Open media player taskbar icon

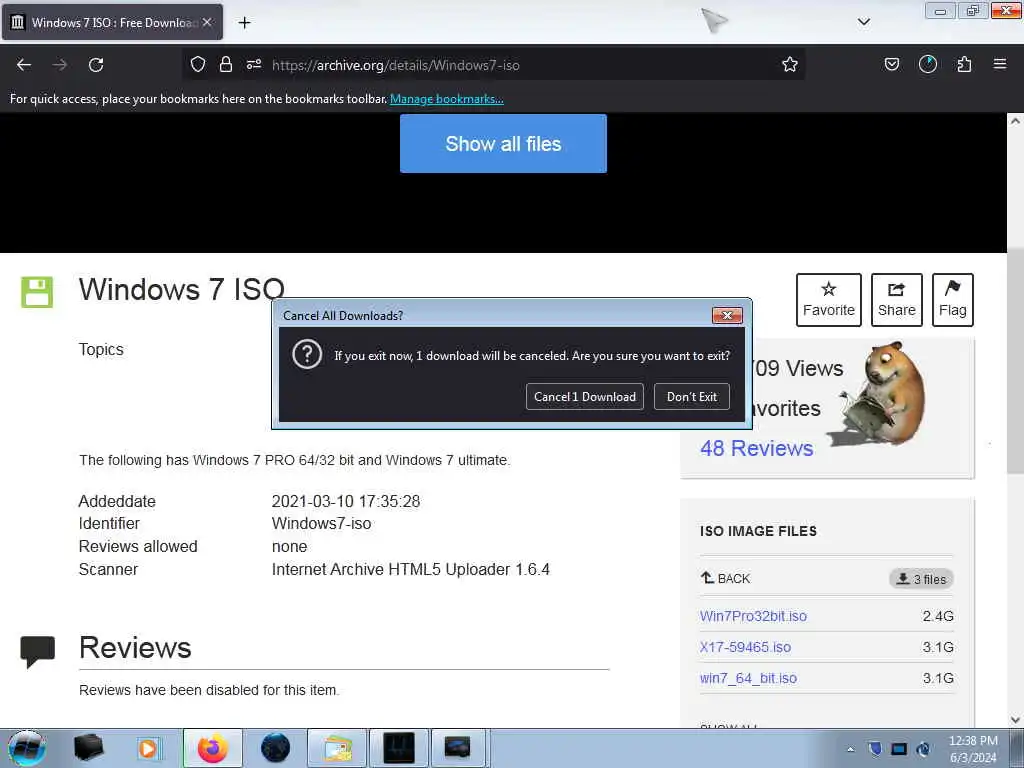coord(148,748)
